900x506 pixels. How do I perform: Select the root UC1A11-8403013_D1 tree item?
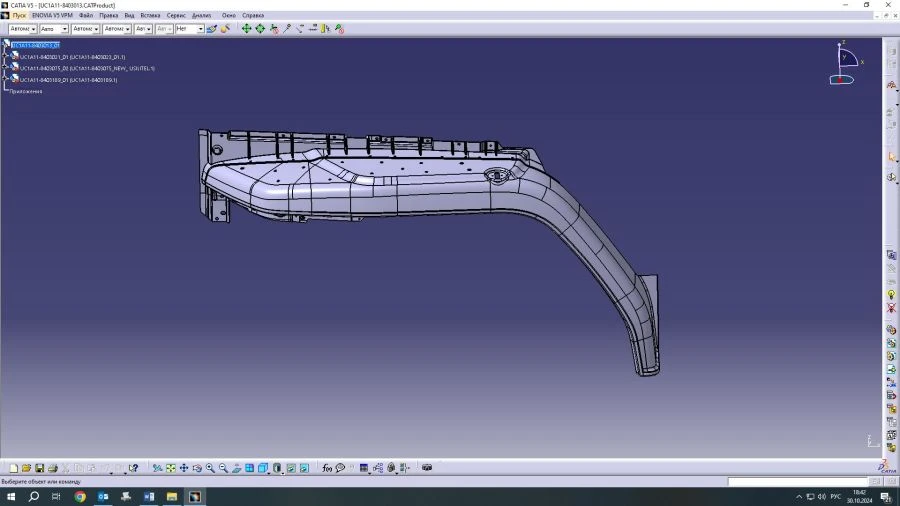pyautogui.click(x=36, y=46)
